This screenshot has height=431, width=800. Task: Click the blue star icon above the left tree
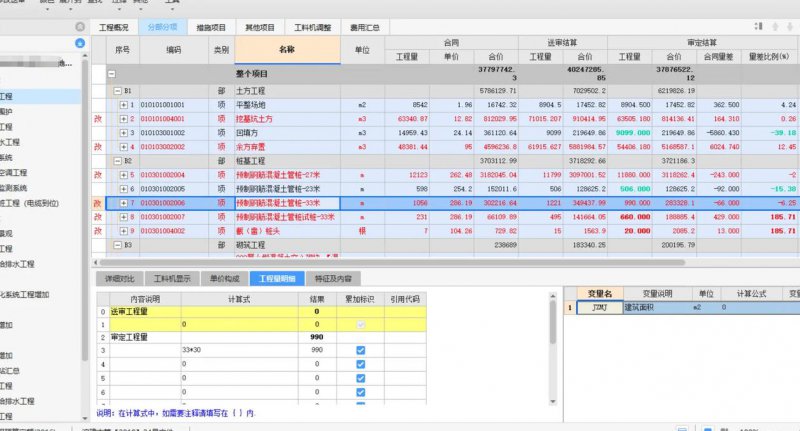click(80, 43)
